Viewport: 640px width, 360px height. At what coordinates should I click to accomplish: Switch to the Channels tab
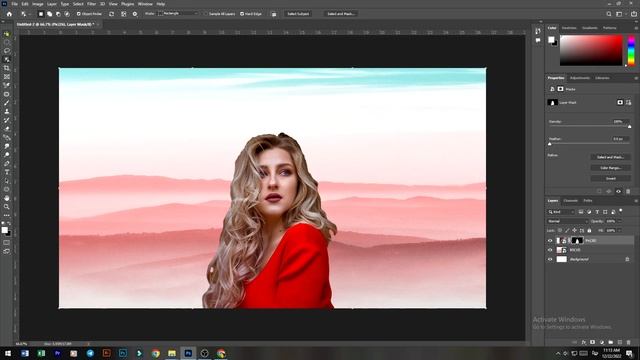click(x=571, y=201)
